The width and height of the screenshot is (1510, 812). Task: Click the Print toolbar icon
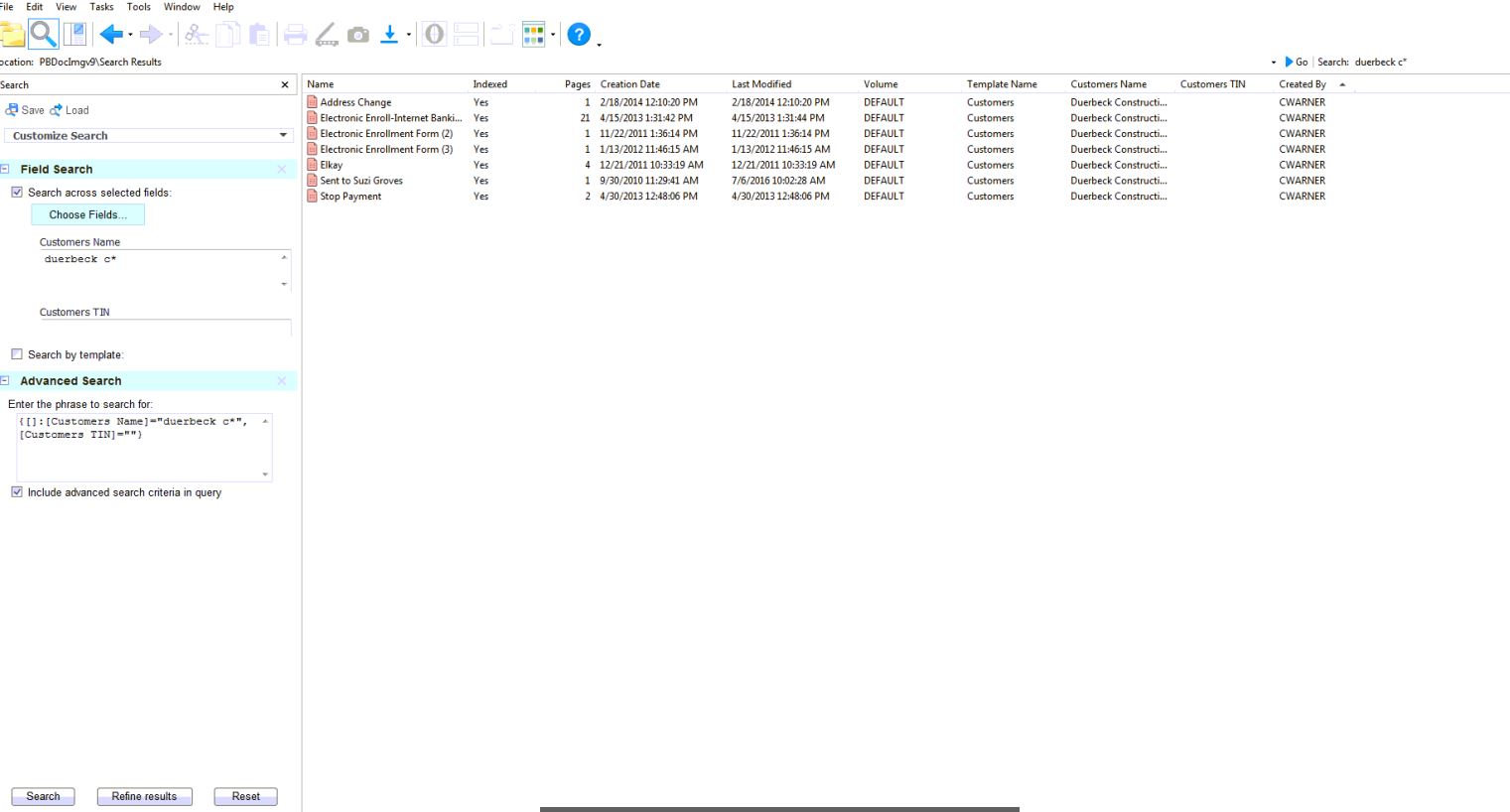click(x=295, y=35)
